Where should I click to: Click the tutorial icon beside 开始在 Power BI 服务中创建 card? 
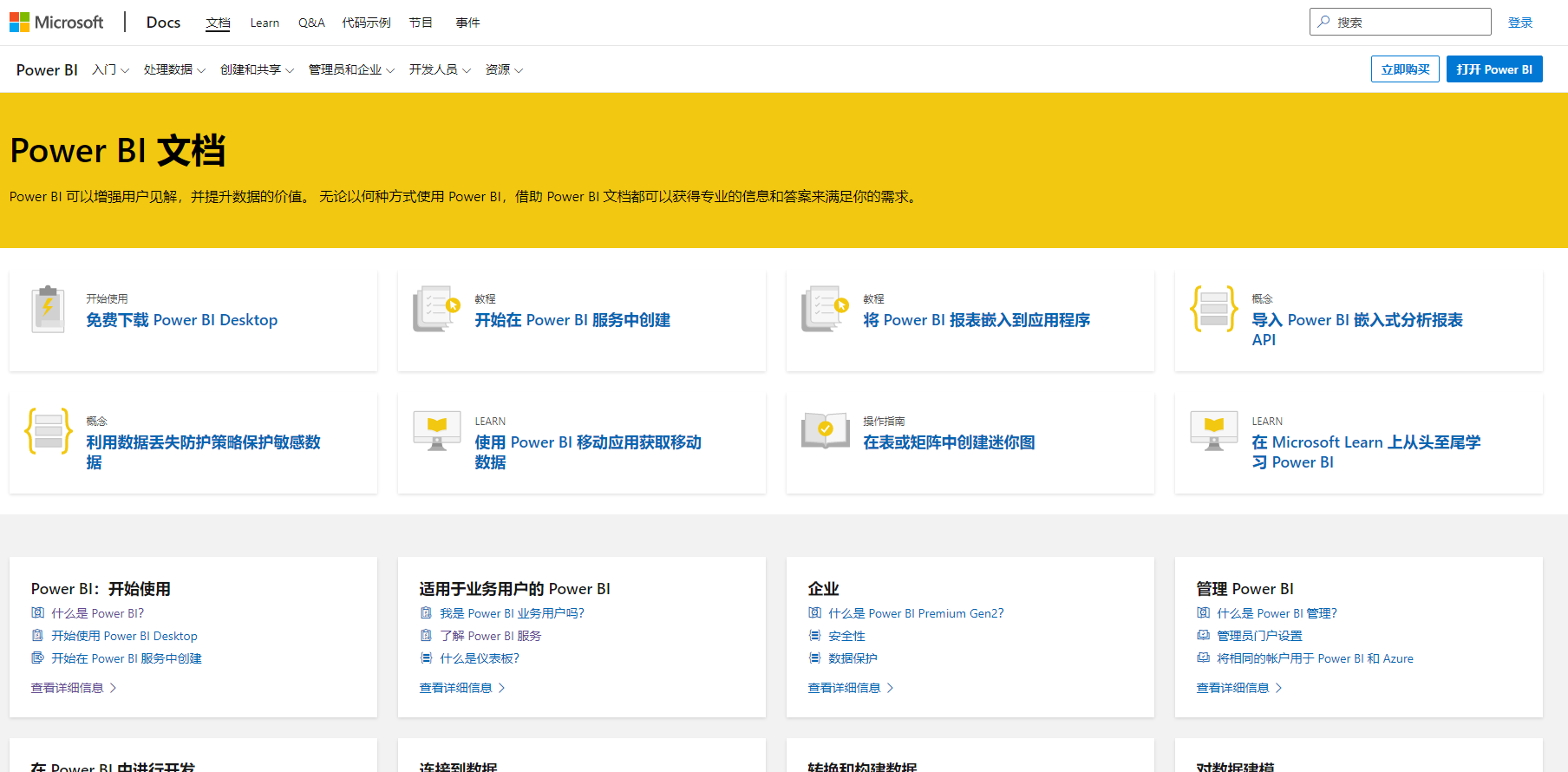pyautogui.click(x=436, y=310)
